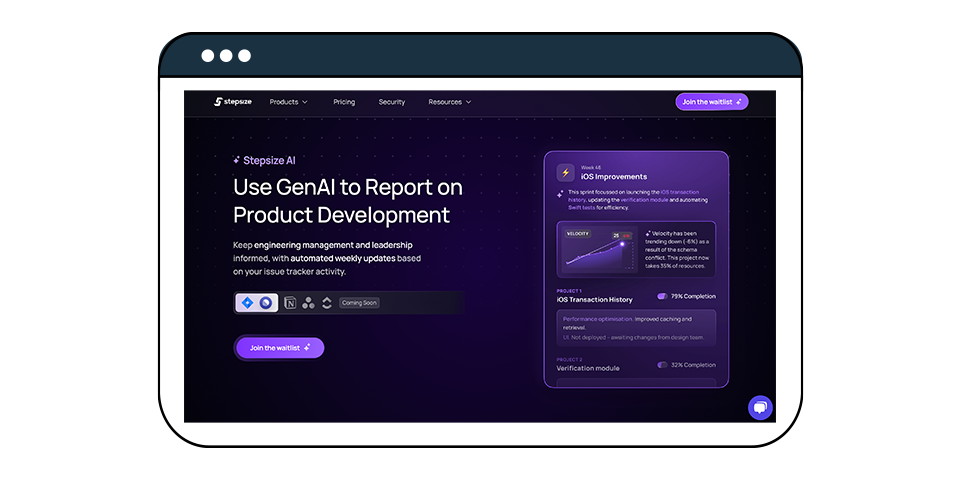This screenshot has width=960, height=480.
Task: Click the Notion integration icon
Action: (x=290, y=302)
